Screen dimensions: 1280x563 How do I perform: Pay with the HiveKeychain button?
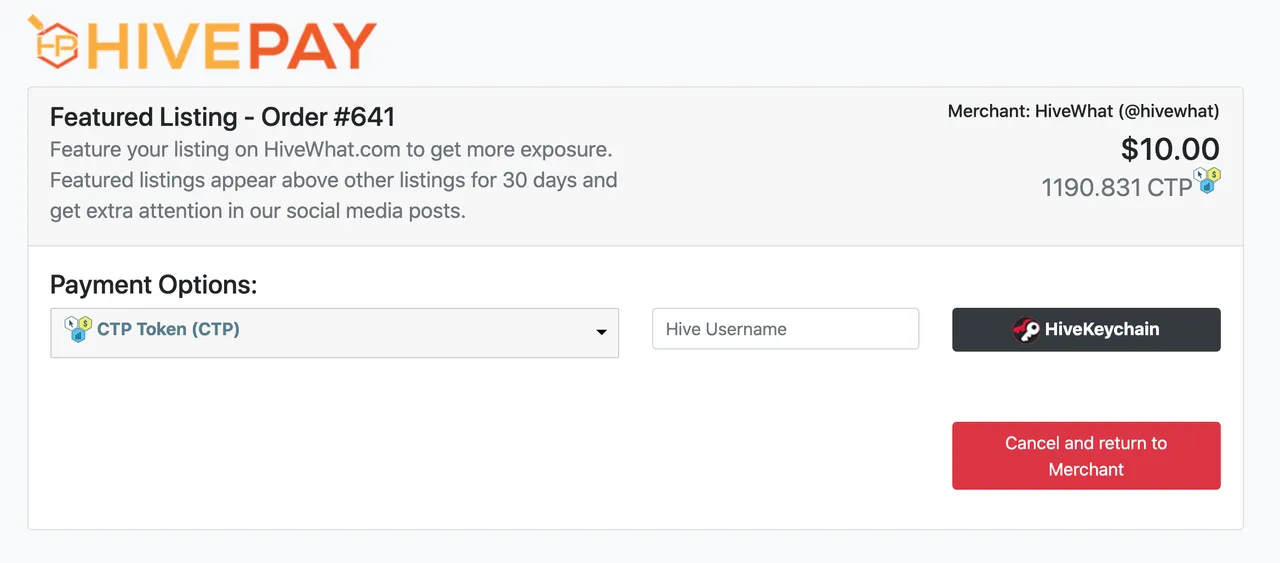1086,330
